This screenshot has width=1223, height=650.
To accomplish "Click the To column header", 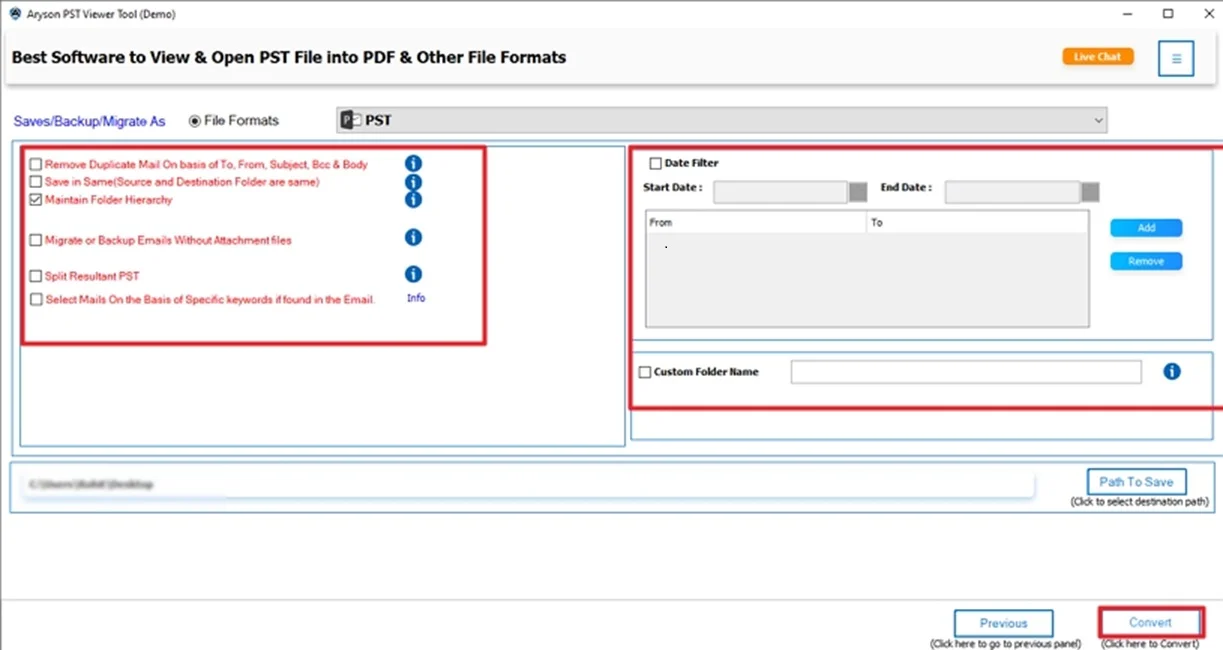I will tap(977, 222).
